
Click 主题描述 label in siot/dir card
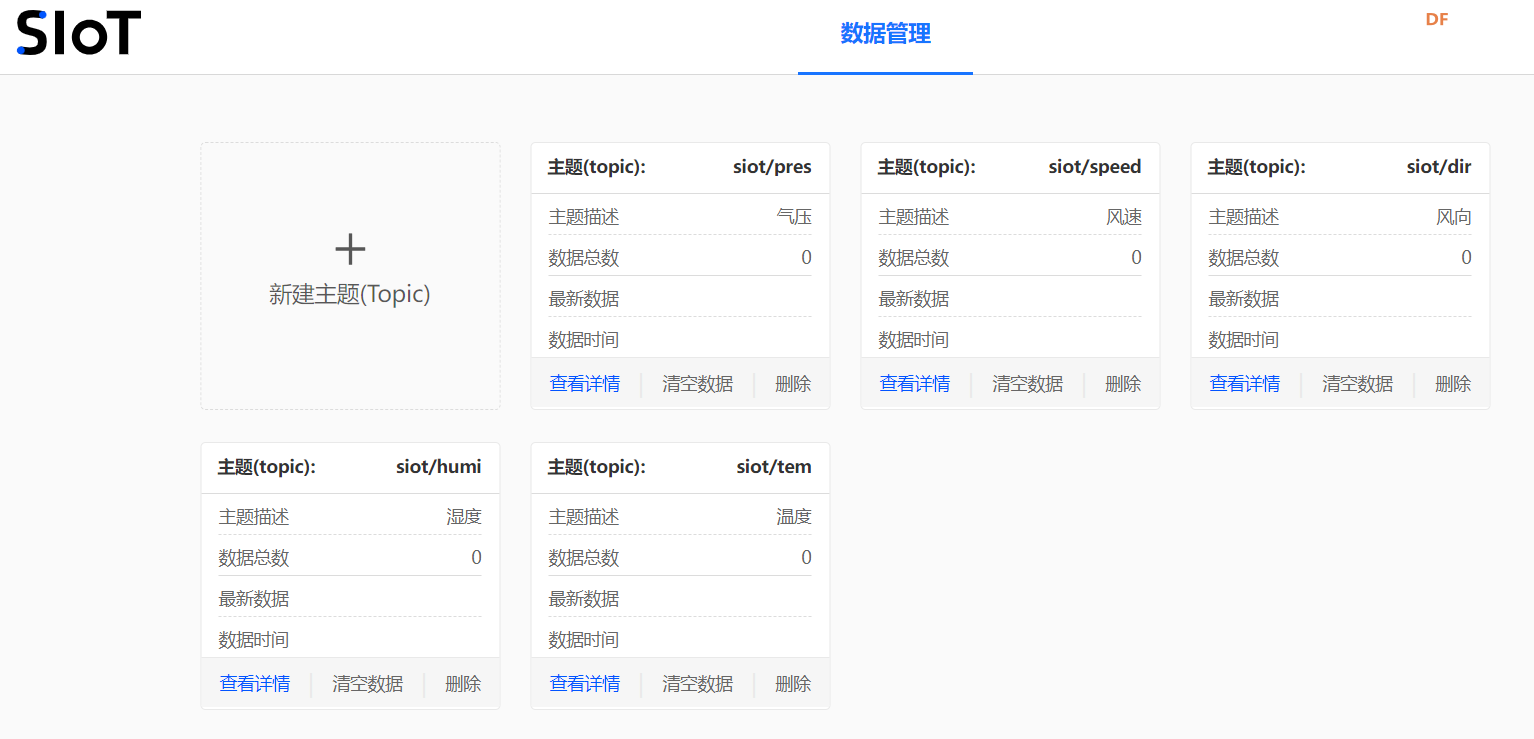[1244, 217]
